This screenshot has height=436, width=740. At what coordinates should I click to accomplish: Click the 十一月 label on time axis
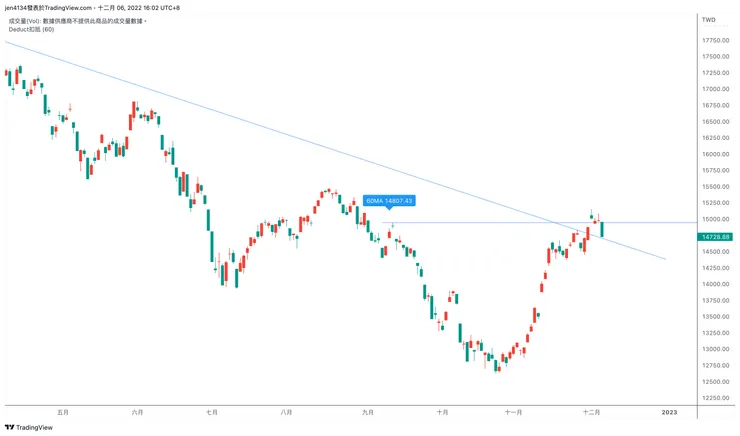(x=514, y=411)
